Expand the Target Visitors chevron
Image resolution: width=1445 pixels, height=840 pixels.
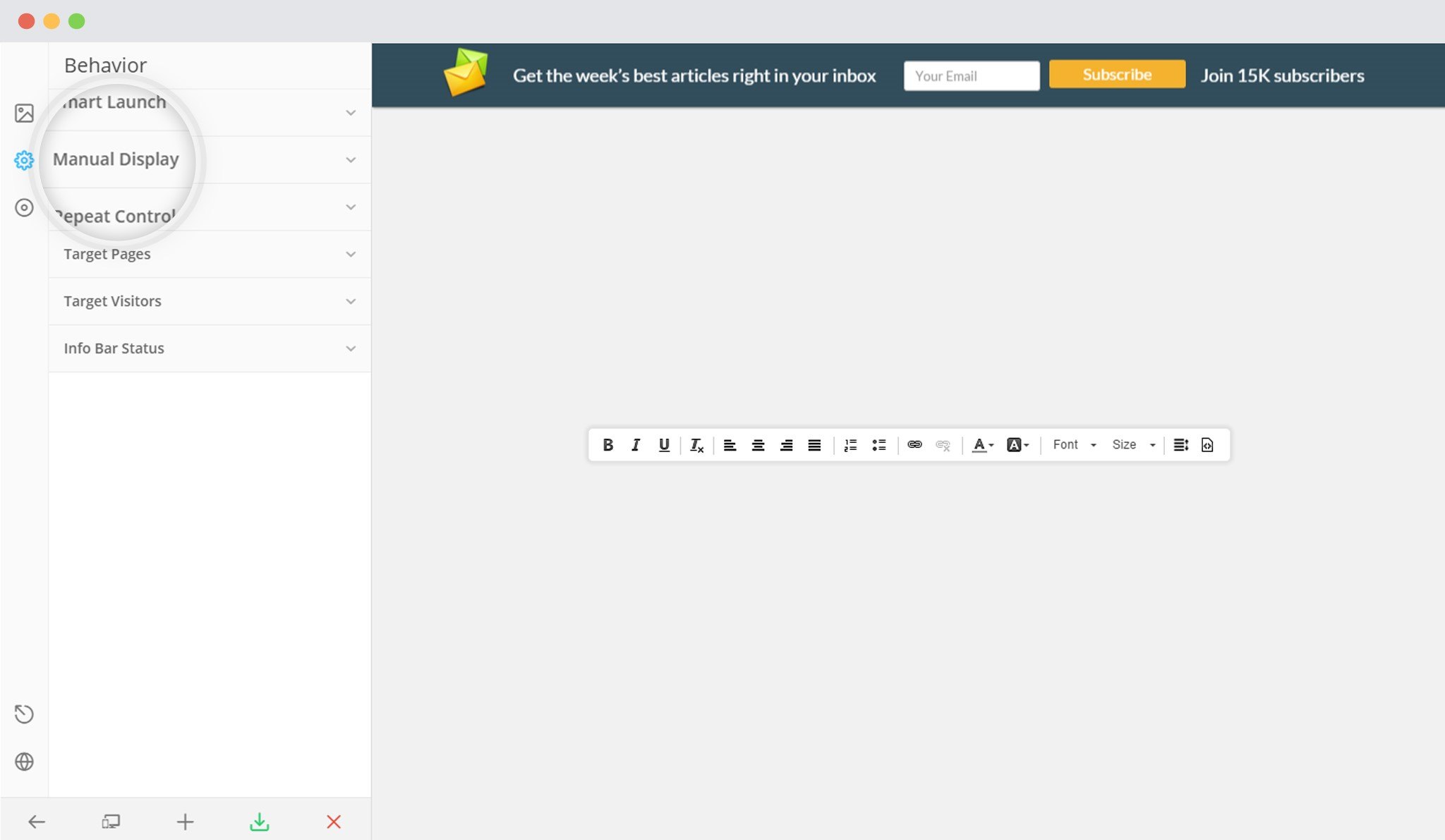click(x=351, y=302)
